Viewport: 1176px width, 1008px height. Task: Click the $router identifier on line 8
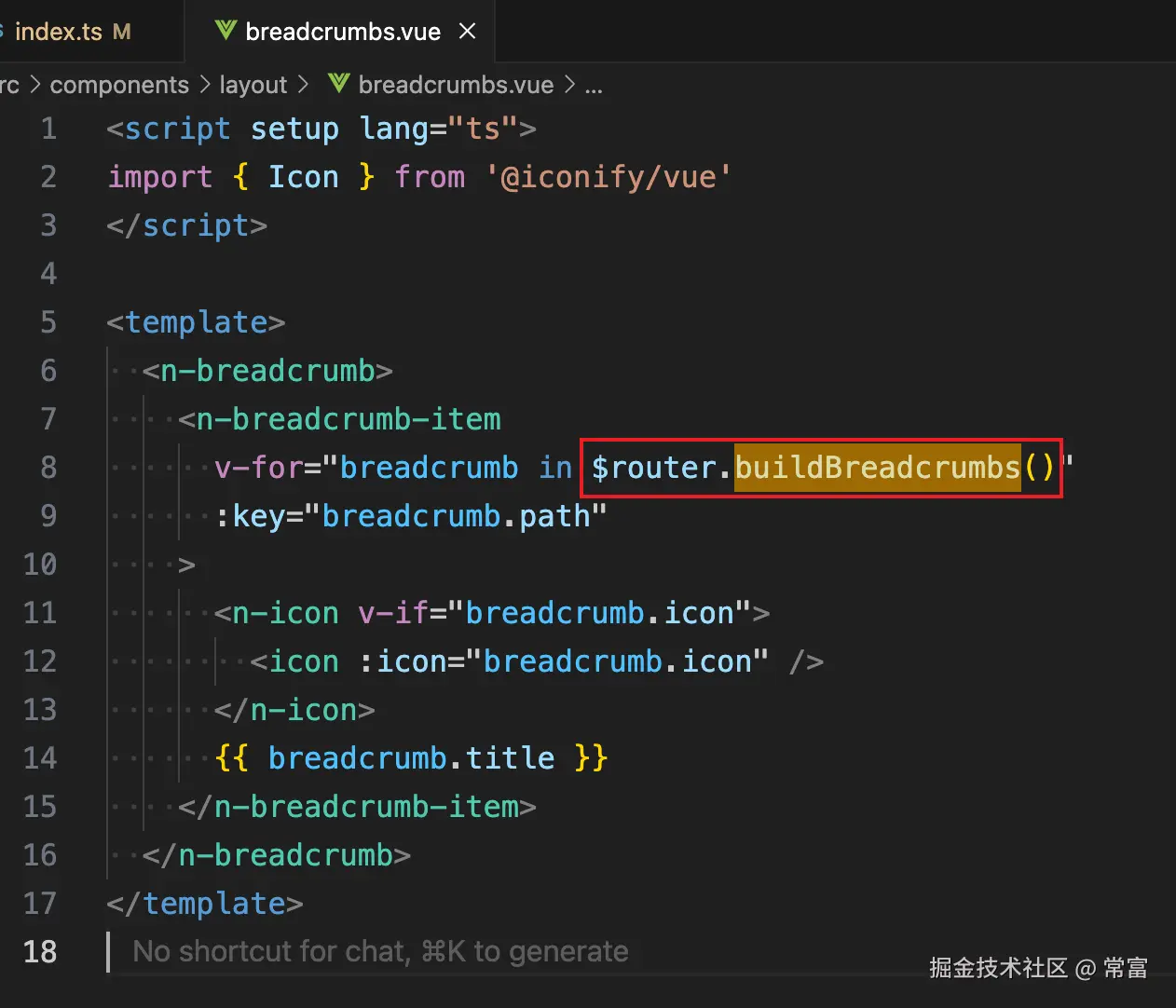pos(654,467)
